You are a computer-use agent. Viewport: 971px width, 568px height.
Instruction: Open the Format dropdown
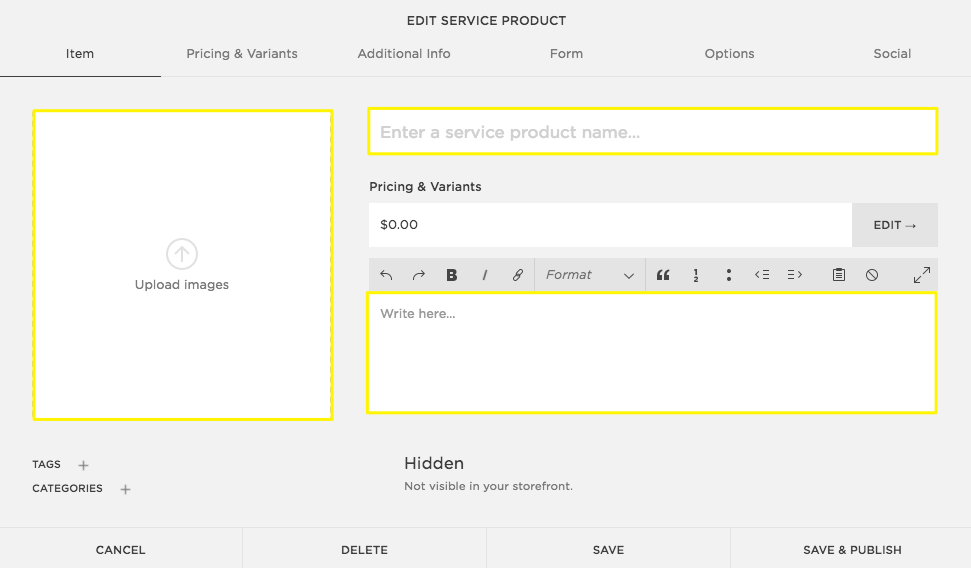tap(590, 275)
